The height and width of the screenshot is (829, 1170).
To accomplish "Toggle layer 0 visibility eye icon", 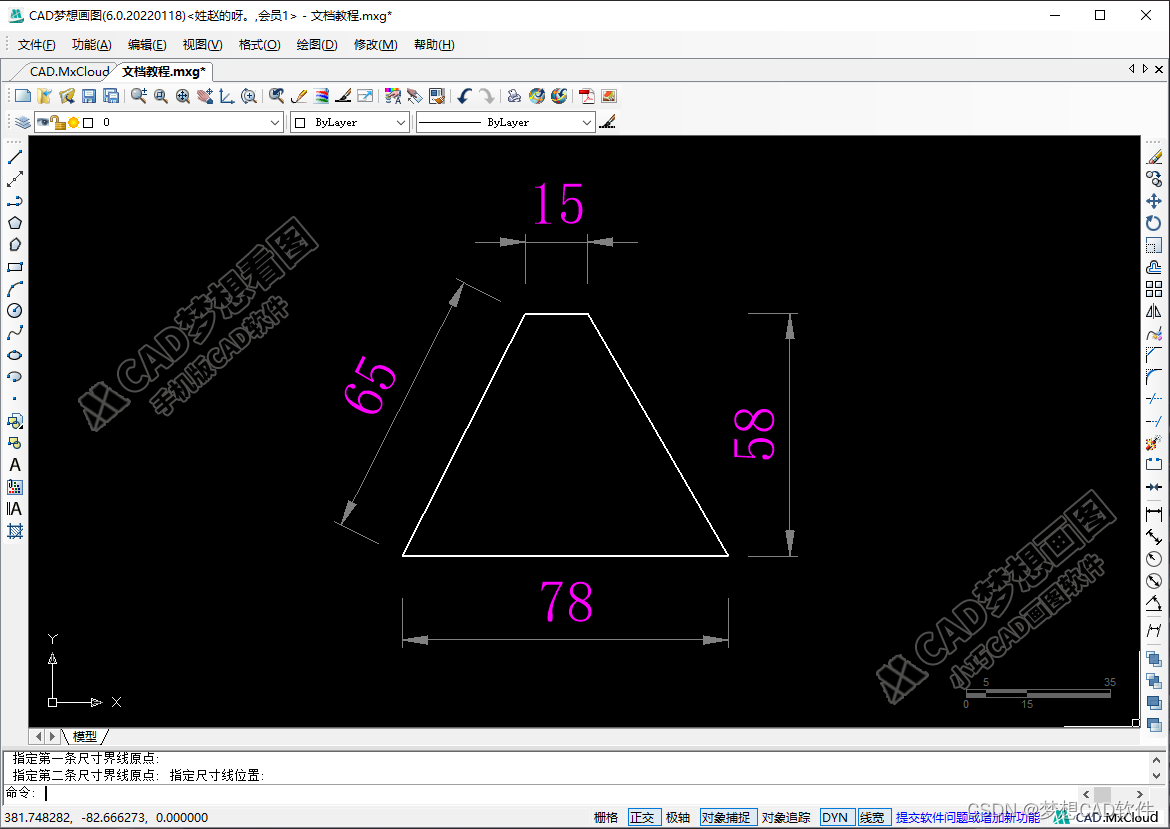I will (x=43, y=122).
